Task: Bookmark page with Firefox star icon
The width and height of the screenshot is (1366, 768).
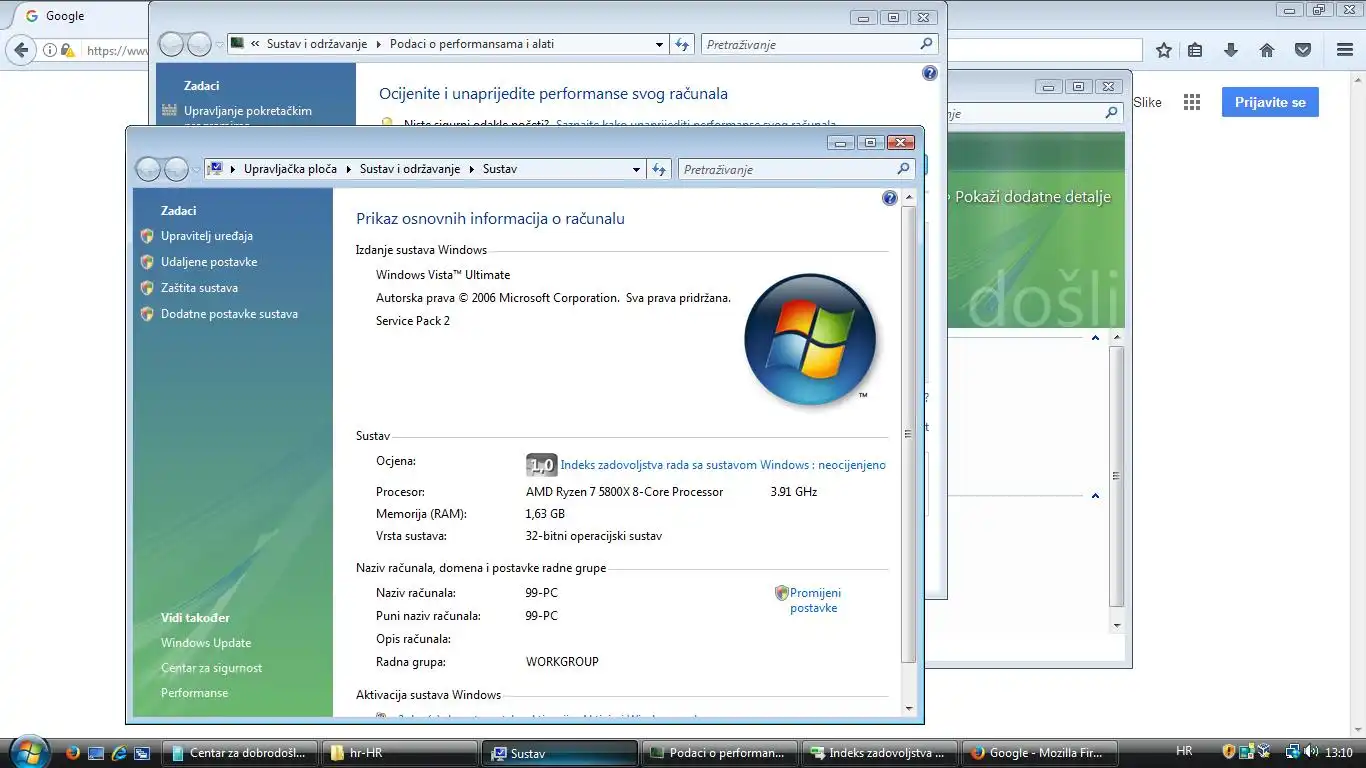Action: coord(1164,50)
